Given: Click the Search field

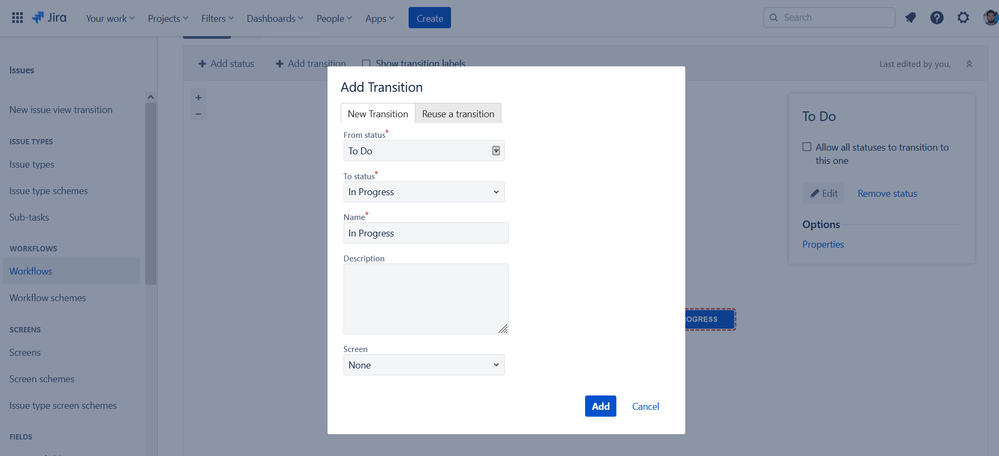Looking at the screenshot, I should click(829, 18).
